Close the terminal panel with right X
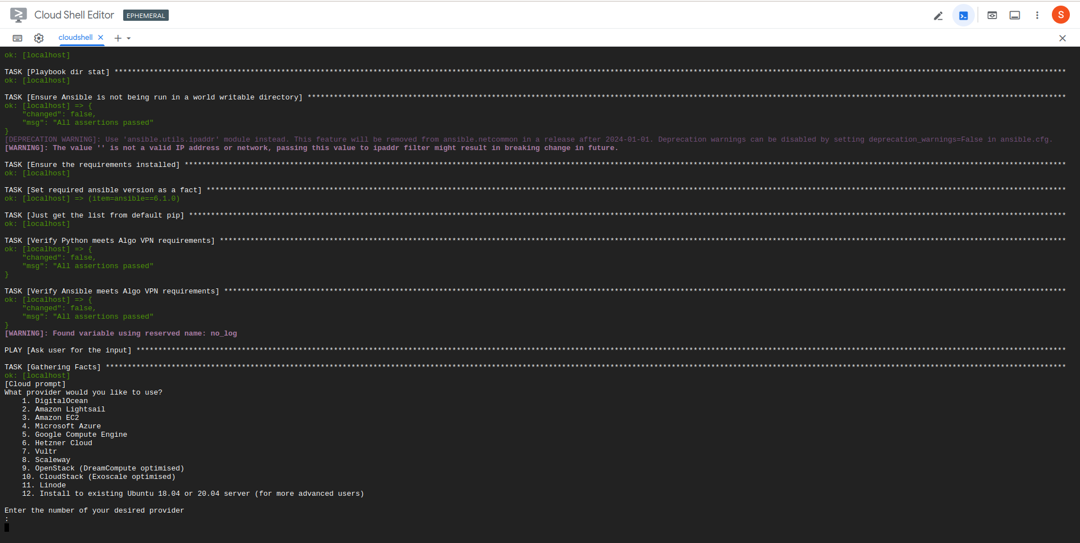 (1062, 39)
